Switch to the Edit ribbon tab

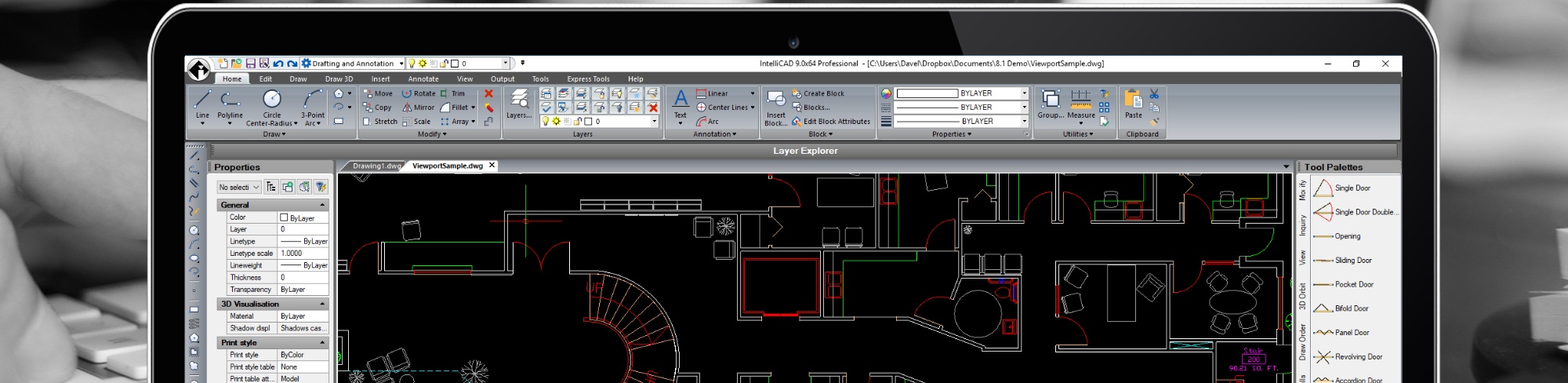[266, 79]
